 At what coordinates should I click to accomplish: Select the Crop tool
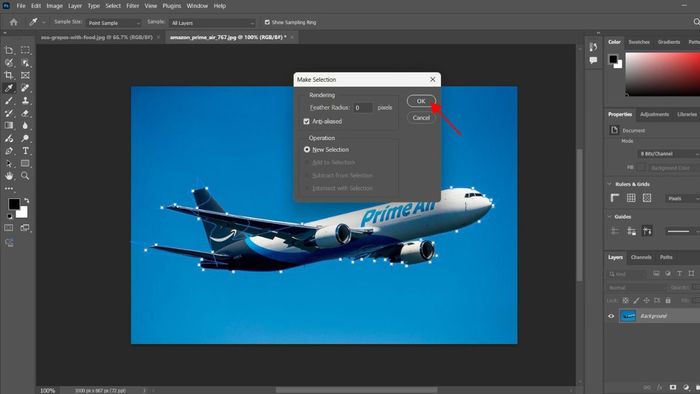[x=9, y=75]
